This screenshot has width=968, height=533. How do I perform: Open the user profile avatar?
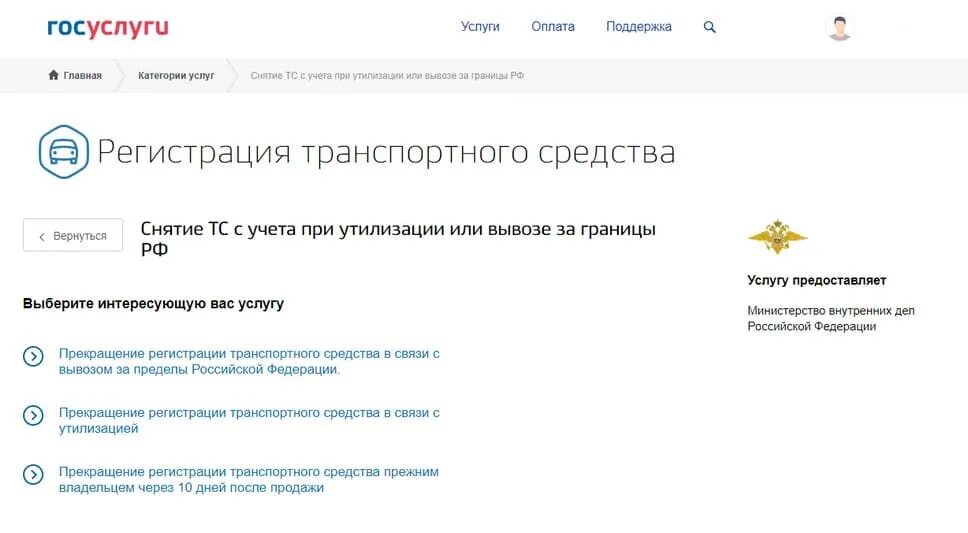click(x=840, y=28)
